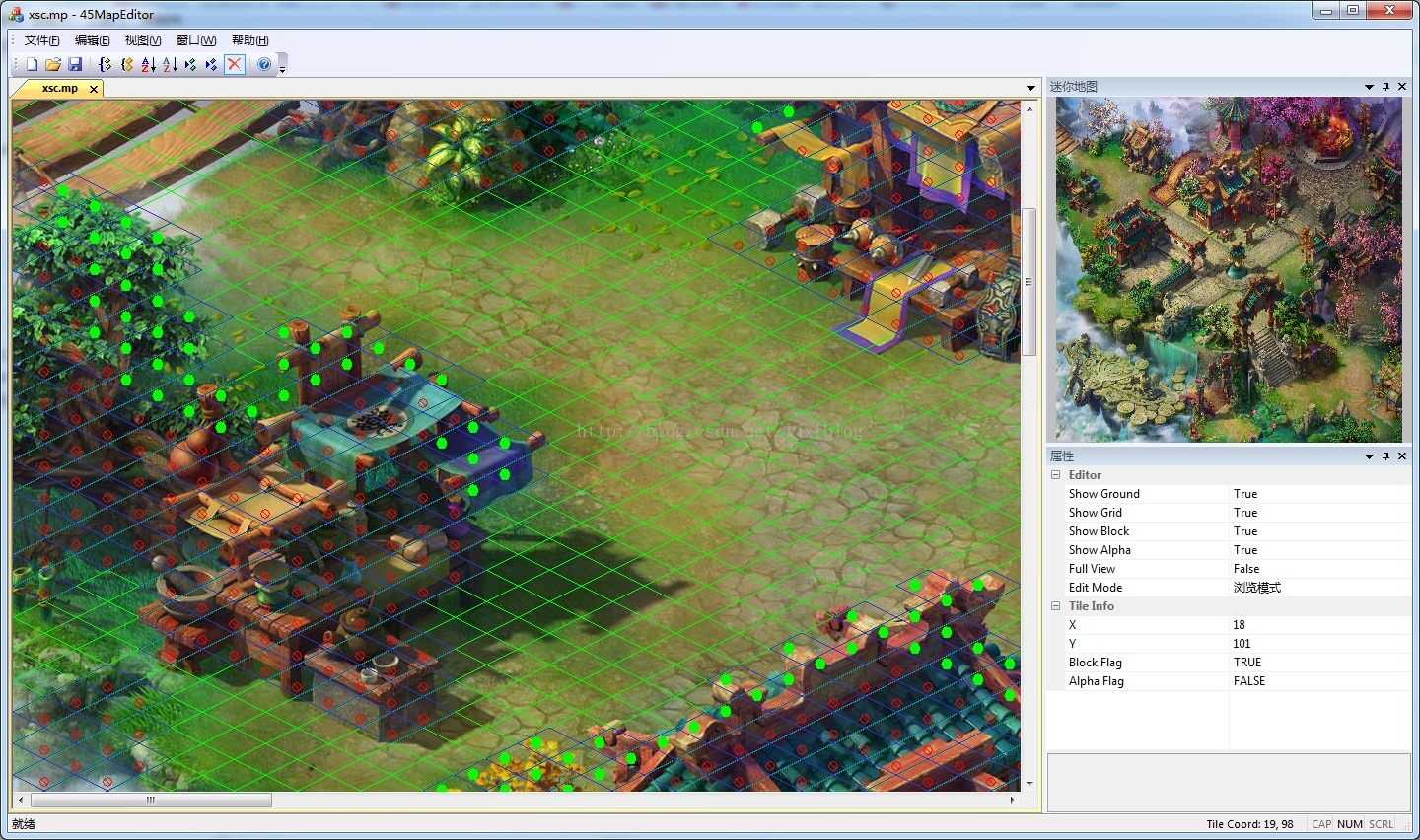This screenshot has width=1420, height=840.
Task: Select the Edit Mode property label
Action: [1096, 588]
